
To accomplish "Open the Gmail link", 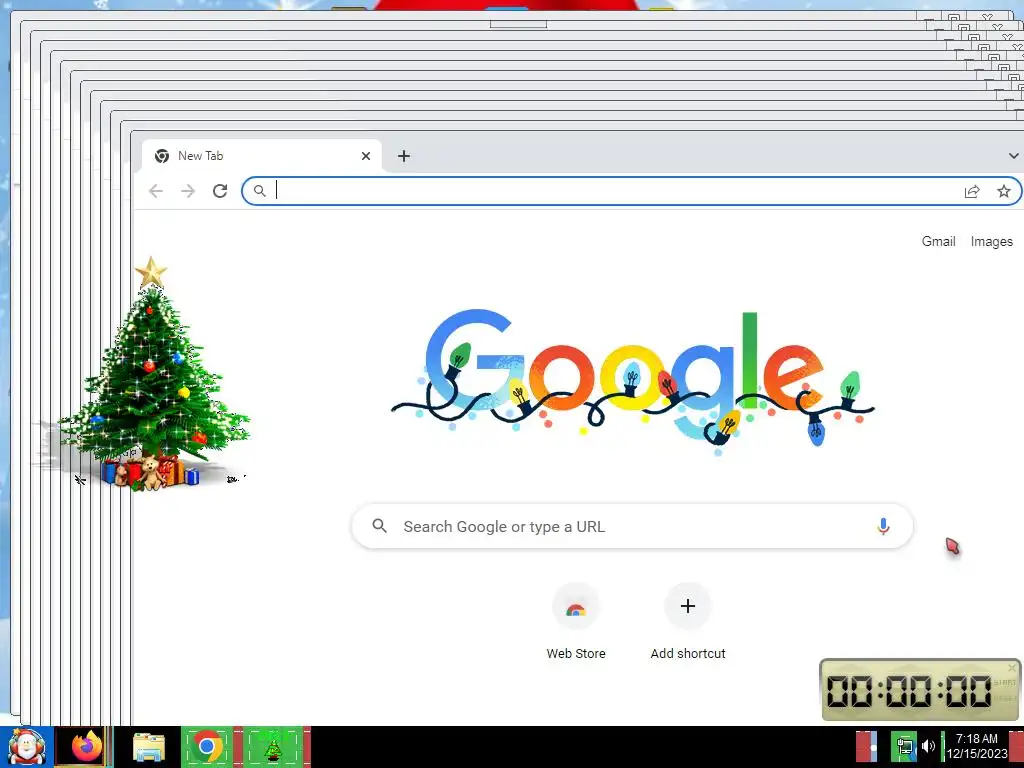I will tap(938, 242).
